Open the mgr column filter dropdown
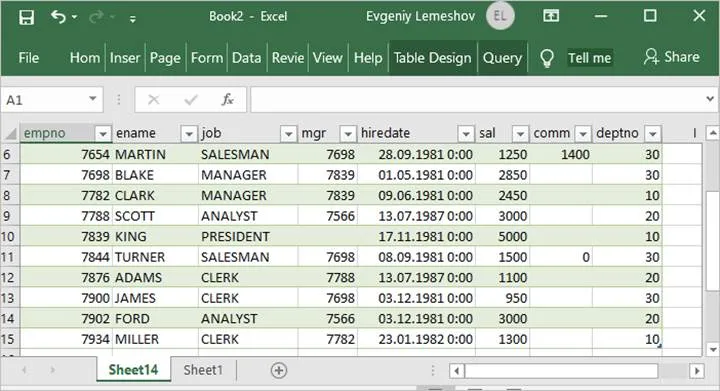Viewport: 720px width, 391px height. 348,134
